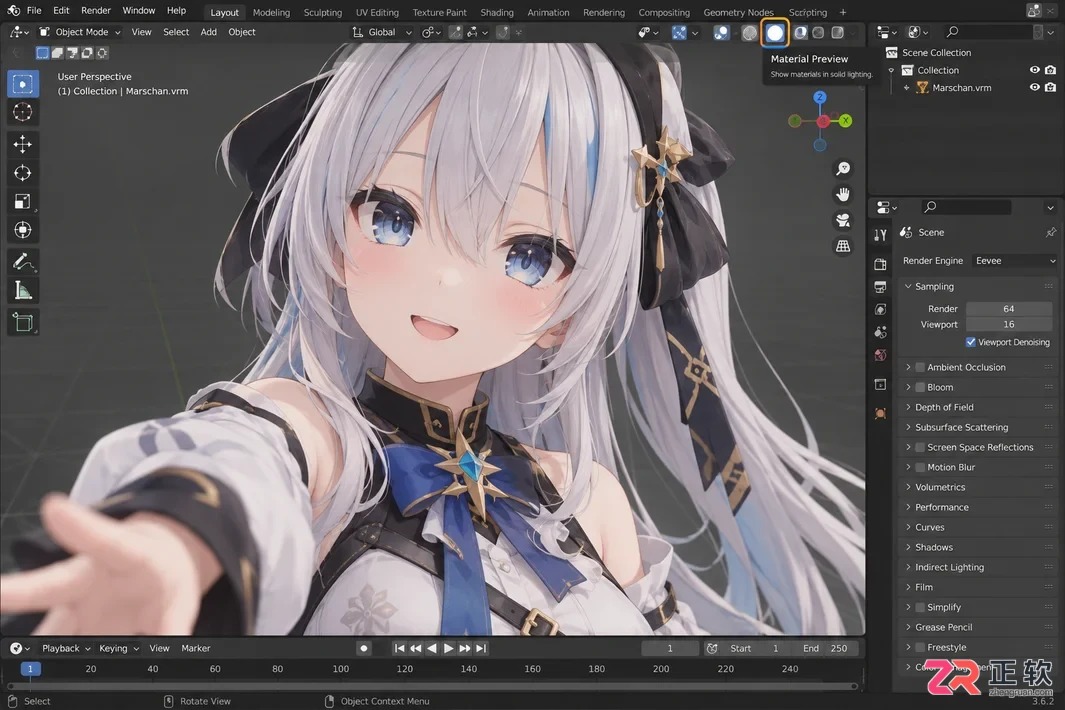The height and width of the screenshot is (710, 1065).
Task: Enable the Motion Blur checkbox
Action: click(x=920, y=467)
